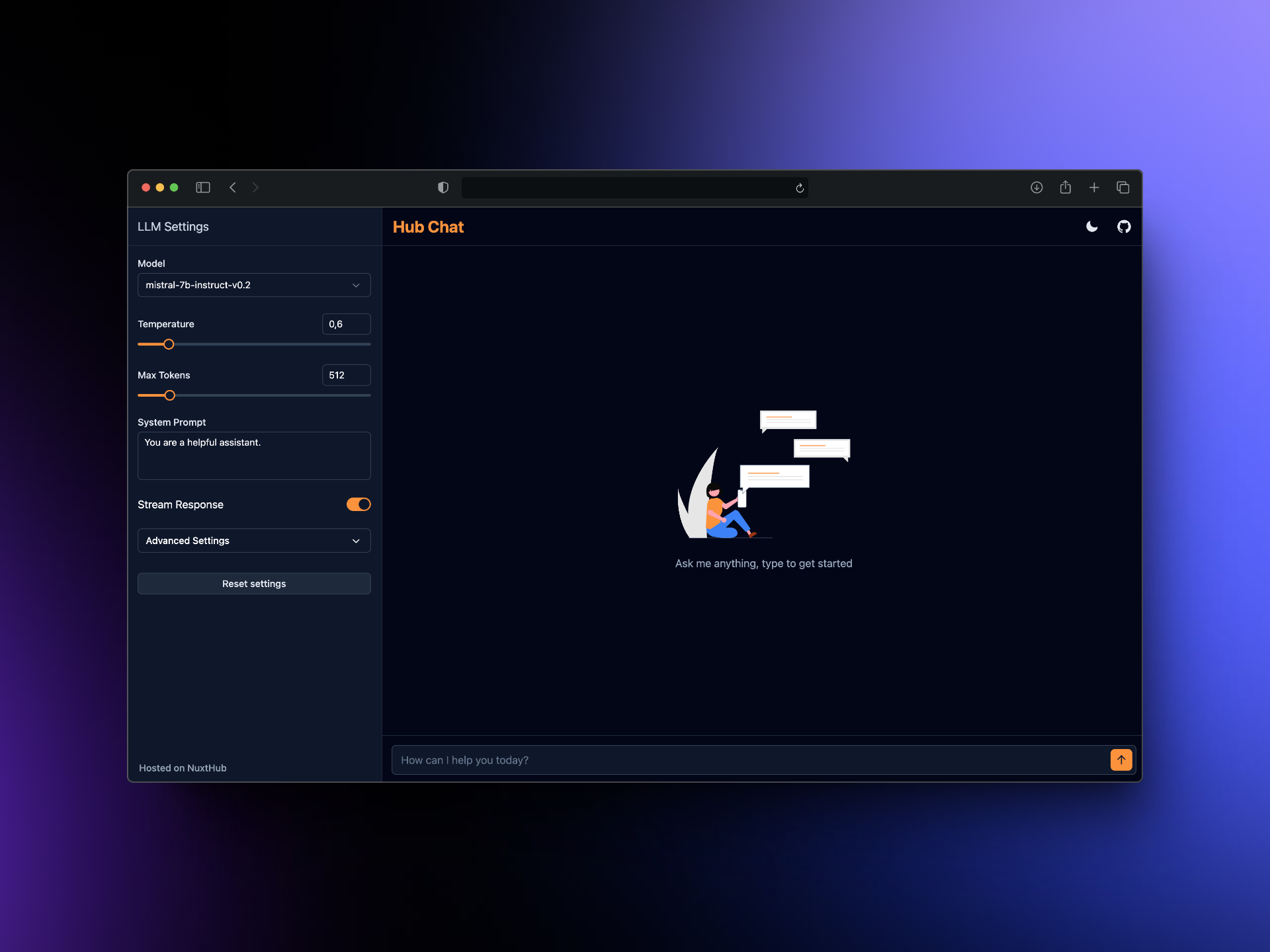Click the Max Tokens slider handle
The height and width of the screenshot is (952, 1270).
click(x=170, y=395)
